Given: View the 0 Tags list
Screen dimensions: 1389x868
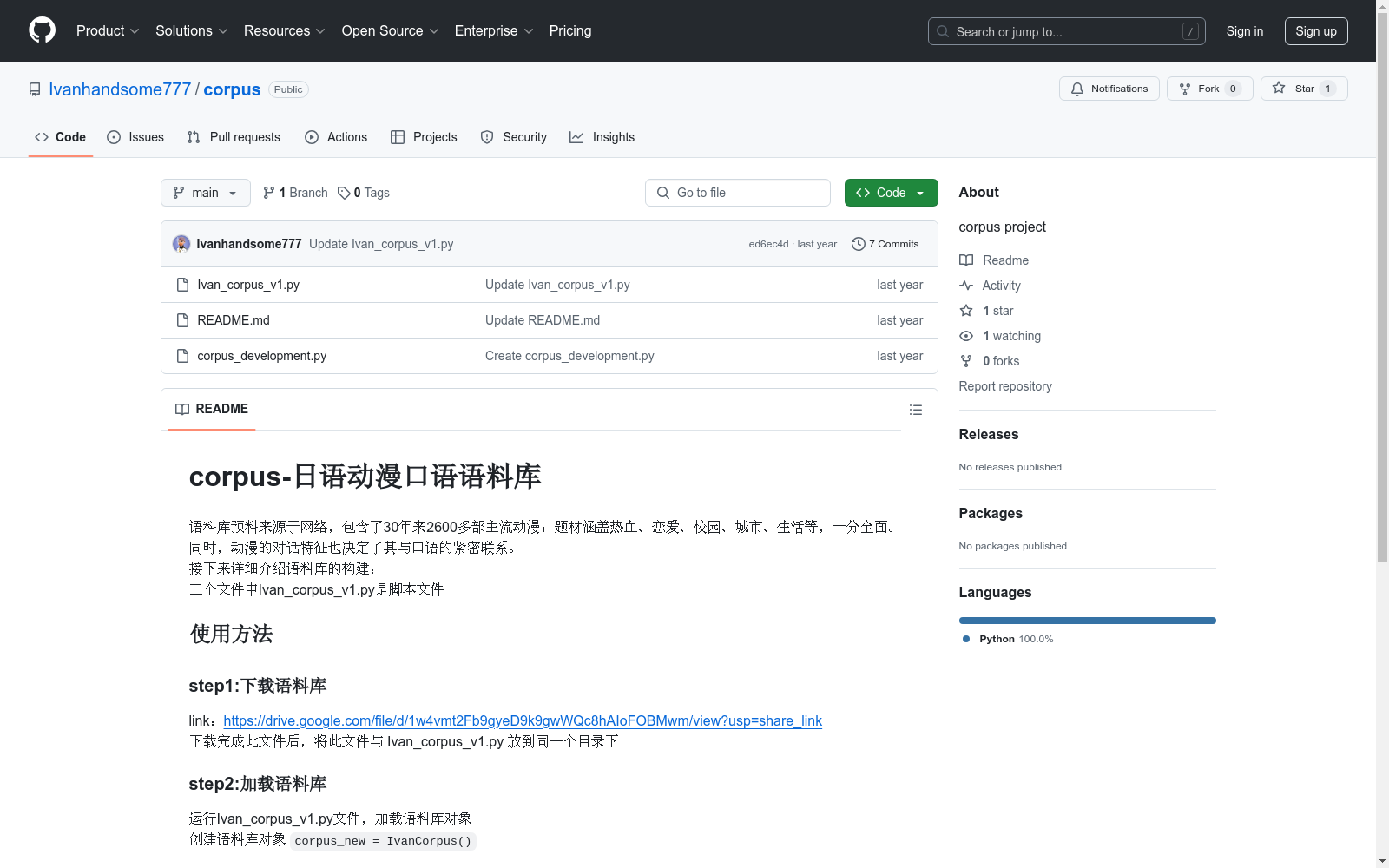Looking at the screenshot, I should (364, 193).
